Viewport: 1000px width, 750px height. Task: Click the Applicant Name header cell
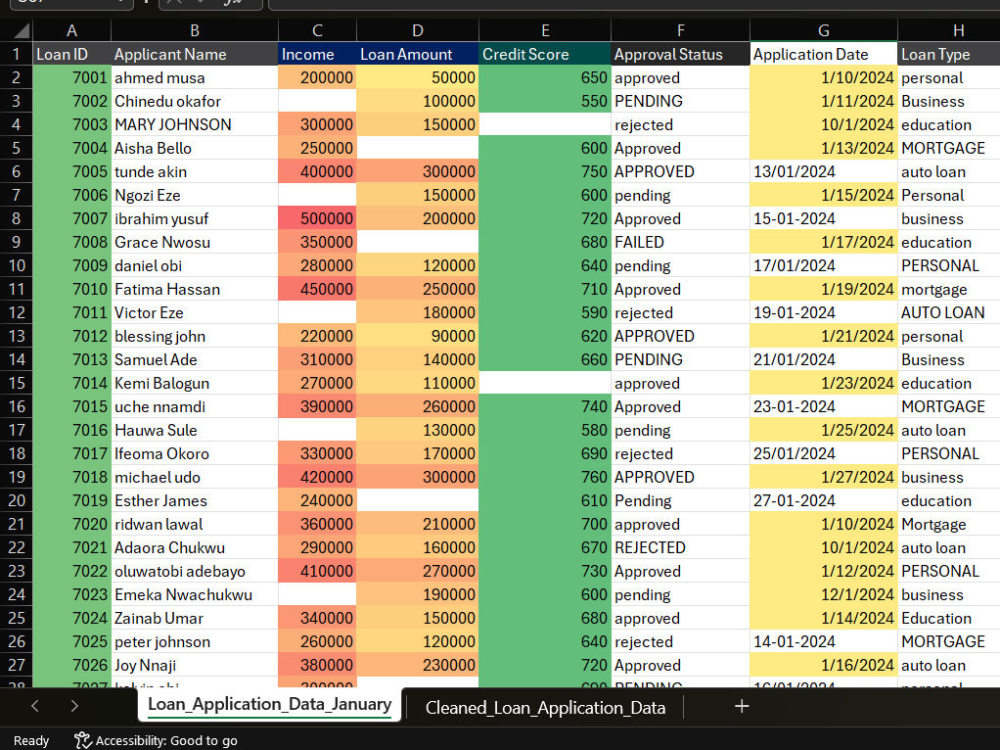click(195, 54)
